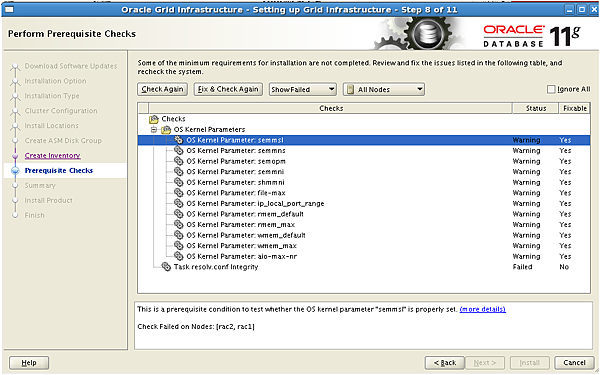The width and height of the screenshot is (600, 375).
Task: Select row OS Kernel Parameter: wmem_max
Action: (x=364, y=245)
